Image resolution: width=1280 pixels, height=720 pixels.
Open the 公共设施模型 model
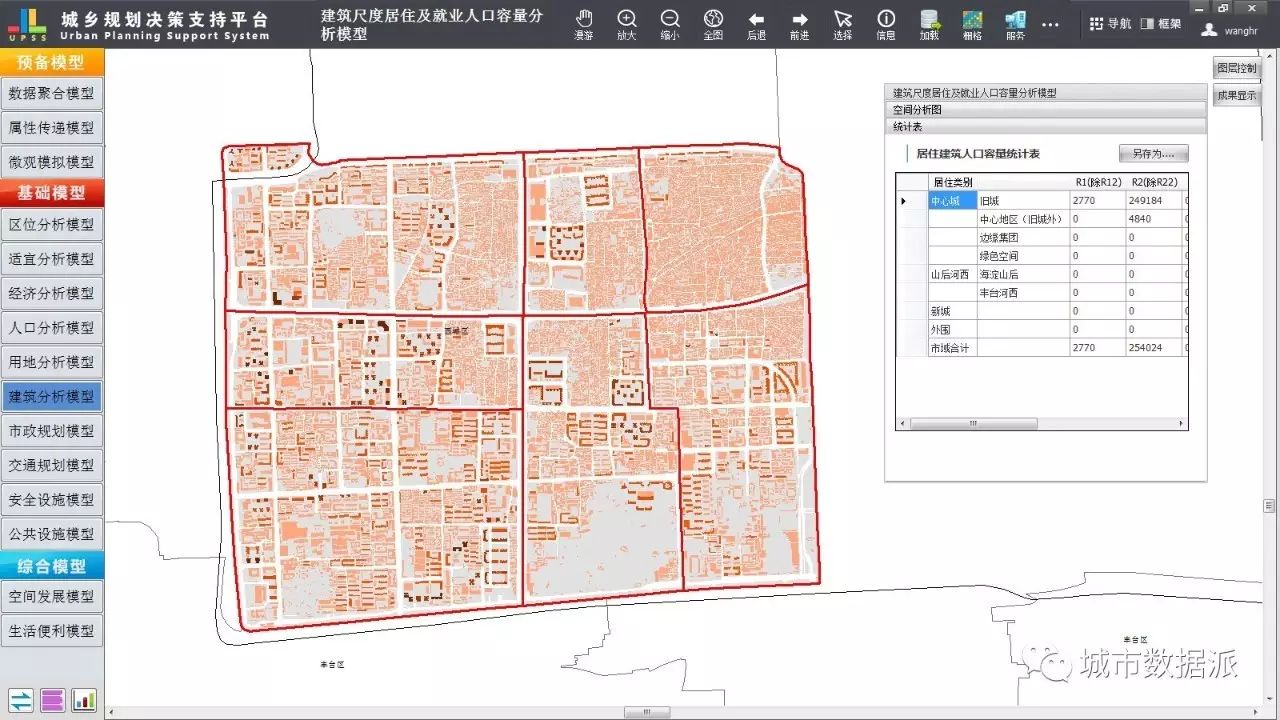pos(52,534)
